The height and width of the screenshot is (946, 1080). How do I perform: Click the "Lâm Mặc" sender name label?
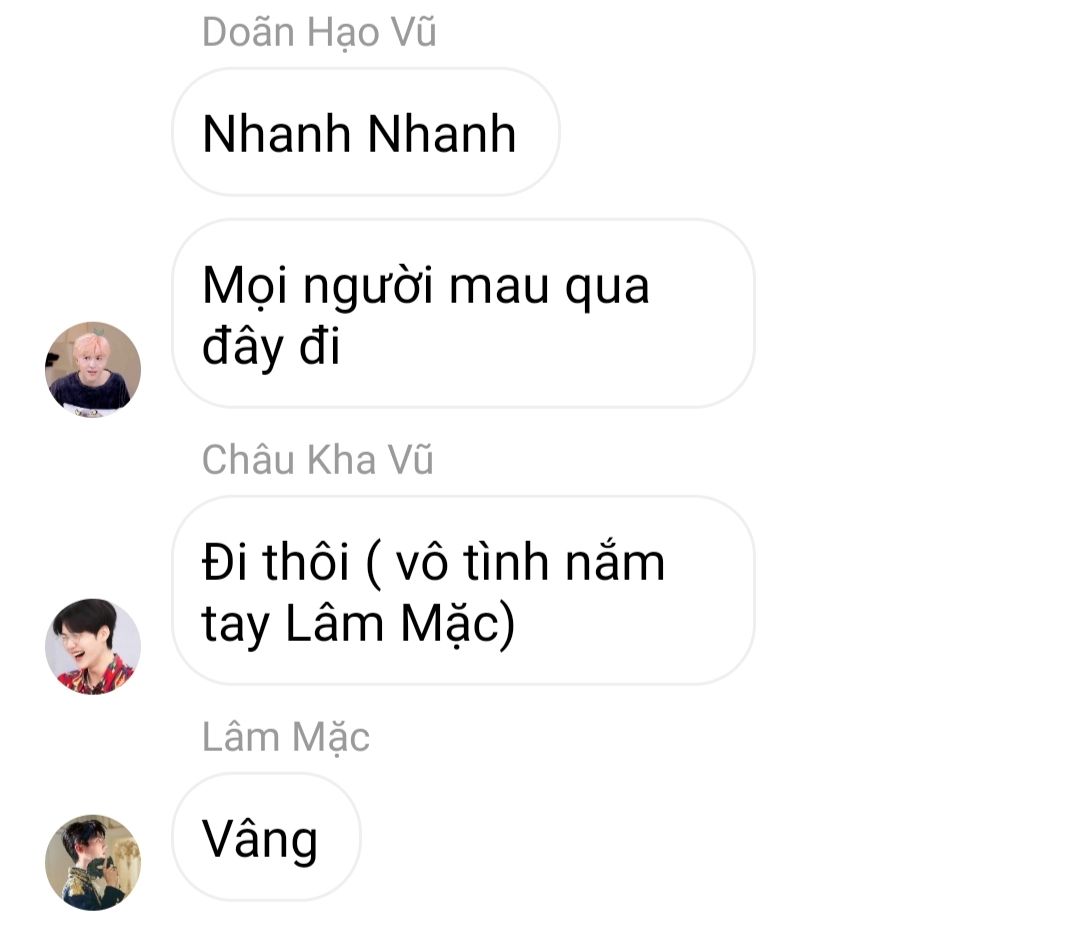[x=286, y=738]
